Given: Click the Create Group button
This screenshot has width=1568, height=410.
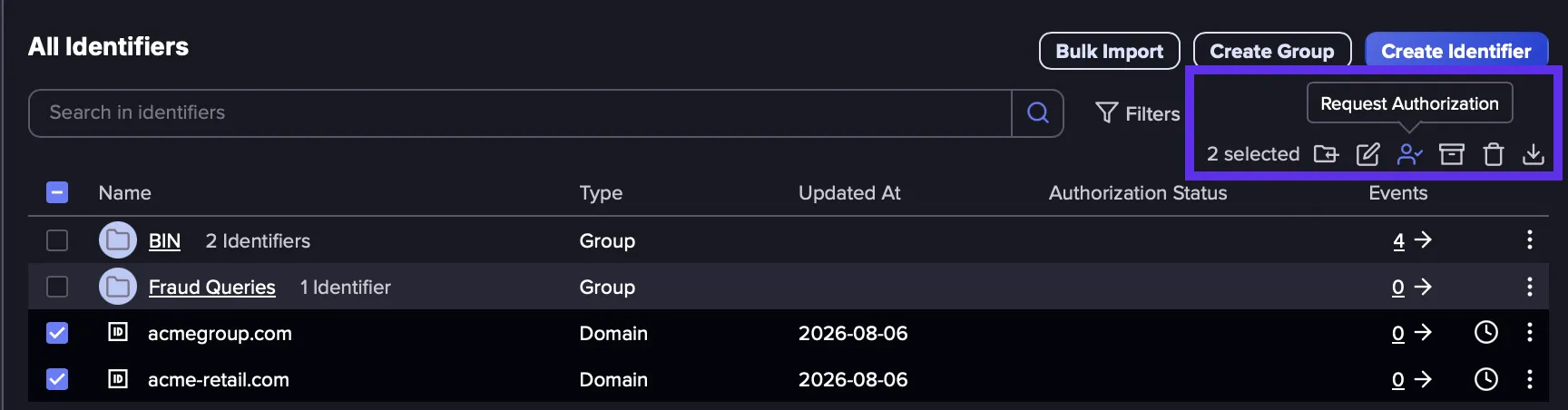Looking at the screenshot, I should 1272,51.
